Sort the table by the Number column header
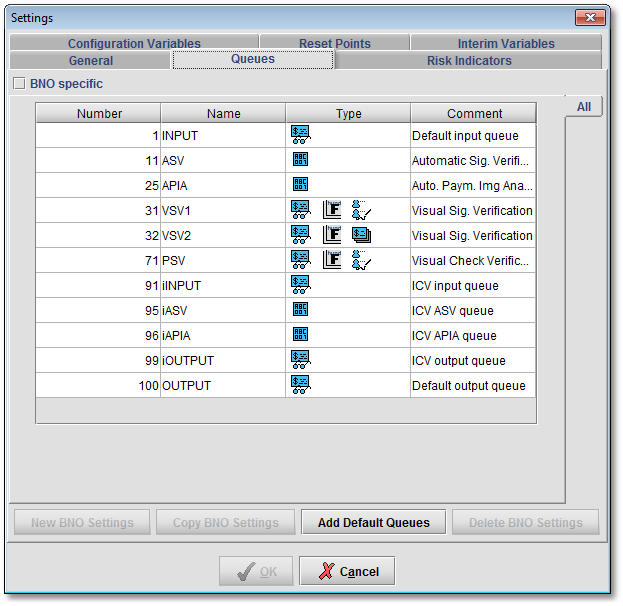 click(98, 114)
